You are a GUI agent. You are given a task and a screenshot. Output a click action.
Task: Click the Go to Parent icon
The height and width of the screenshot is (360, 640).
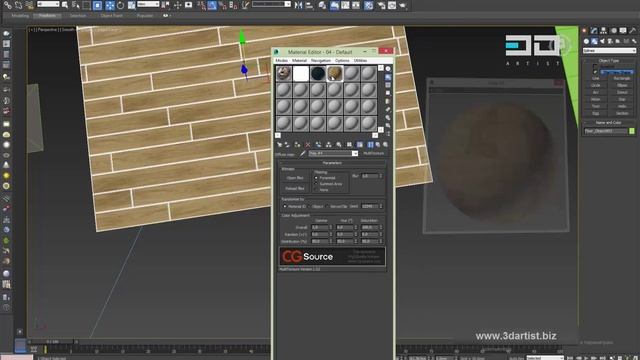[378, 144]
